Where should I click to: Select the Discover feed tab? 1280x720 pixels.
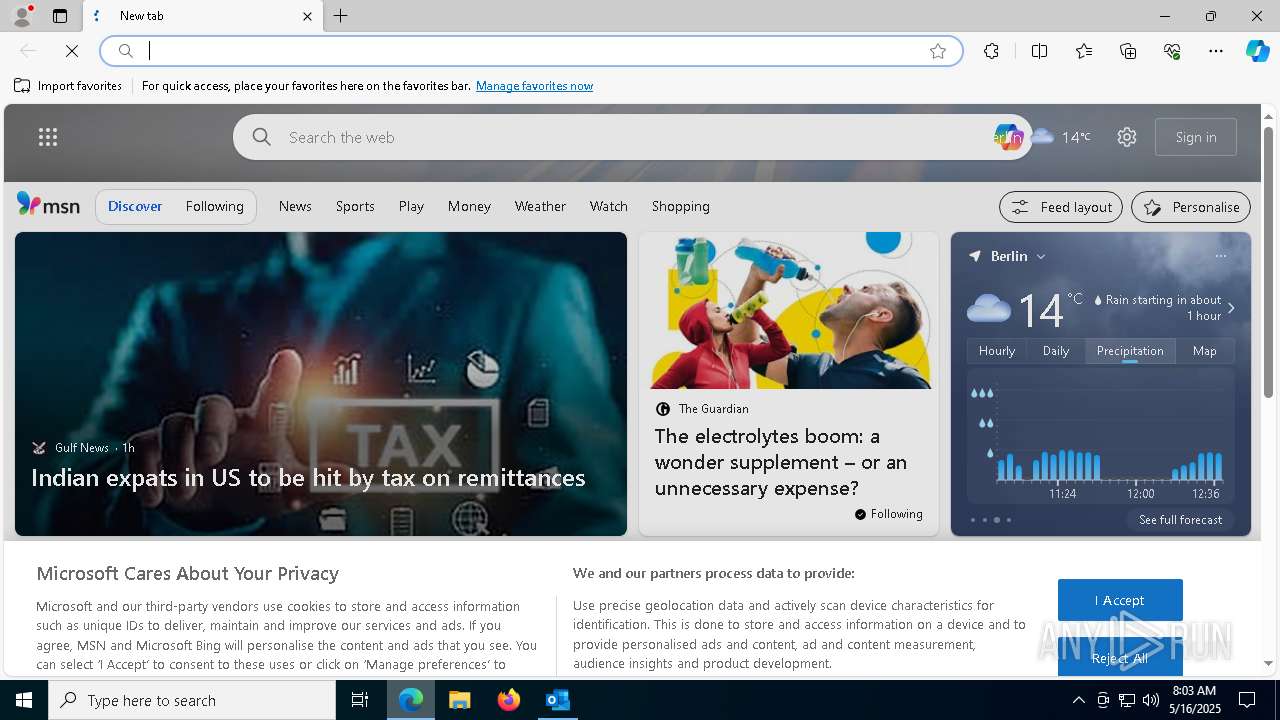[135, 206]
